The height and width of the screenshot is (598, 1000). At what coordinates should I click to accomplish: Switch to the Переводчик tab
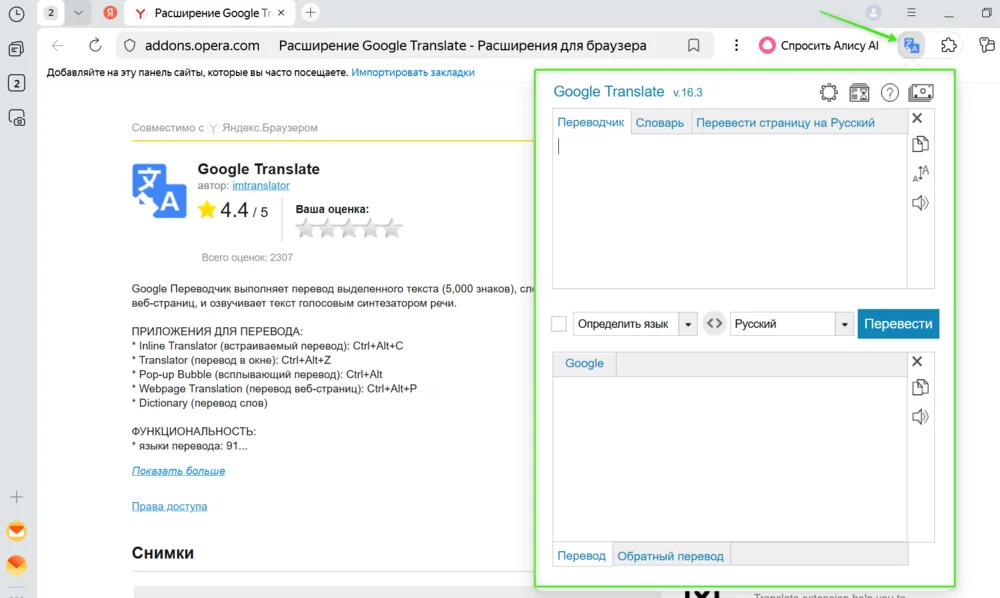click(591, 122)
